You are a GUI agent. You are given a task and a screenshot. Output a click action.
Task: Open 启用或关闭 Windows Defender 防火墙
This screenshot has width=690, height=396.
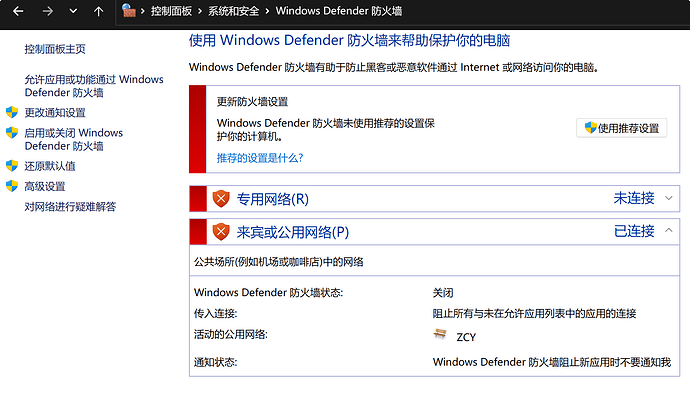pyautogui.click(x=73, y=139)
